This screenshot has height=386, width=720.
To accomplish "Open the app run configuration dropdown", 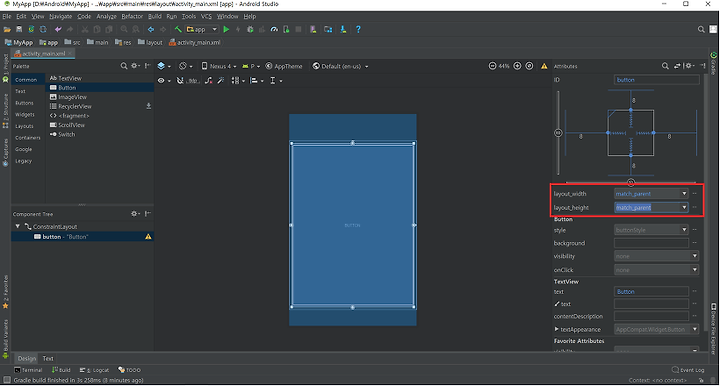I will coord(202,29).
